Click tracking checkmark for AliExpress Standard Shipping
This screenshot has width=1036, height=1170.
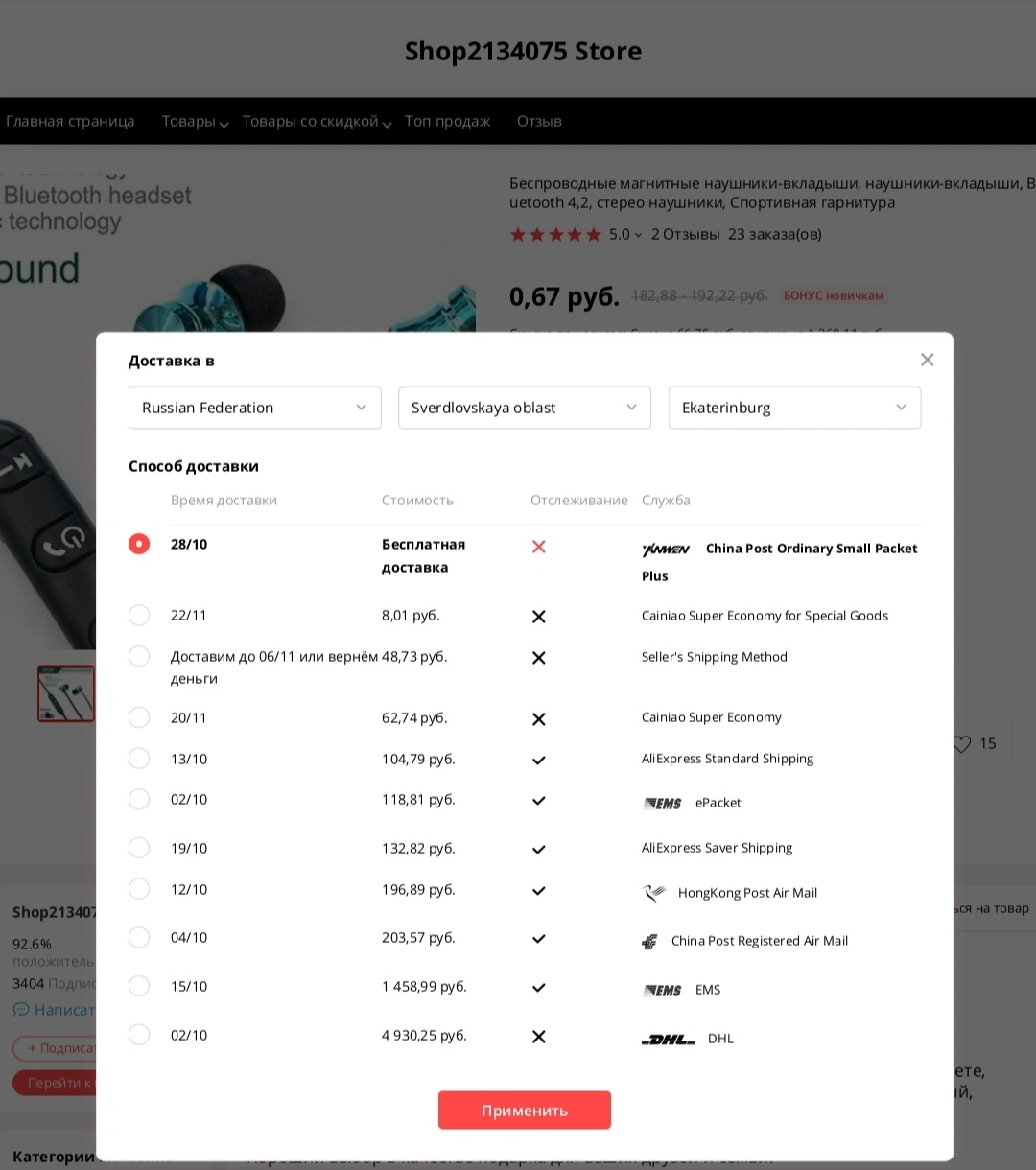point(539,760)
